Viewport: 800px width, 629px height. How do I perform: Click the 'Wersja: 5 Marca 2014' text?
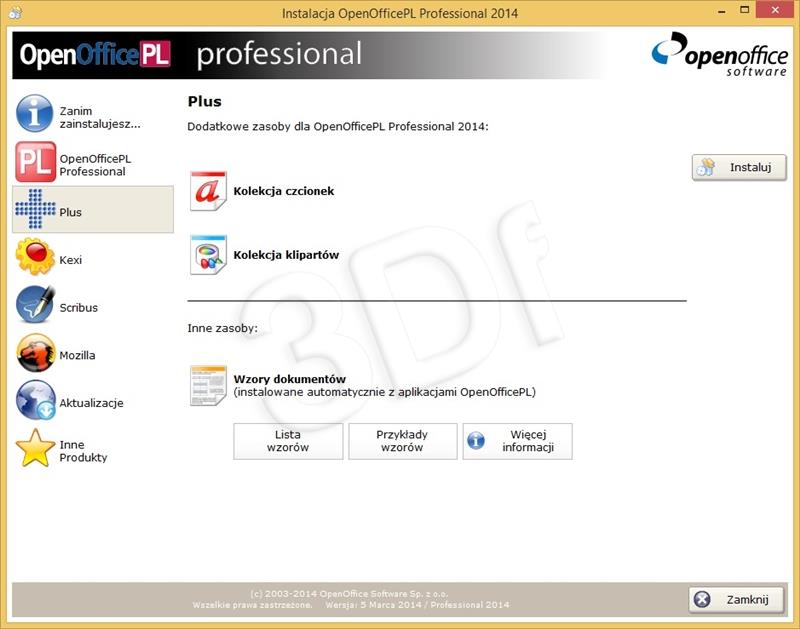pos(373,605)
